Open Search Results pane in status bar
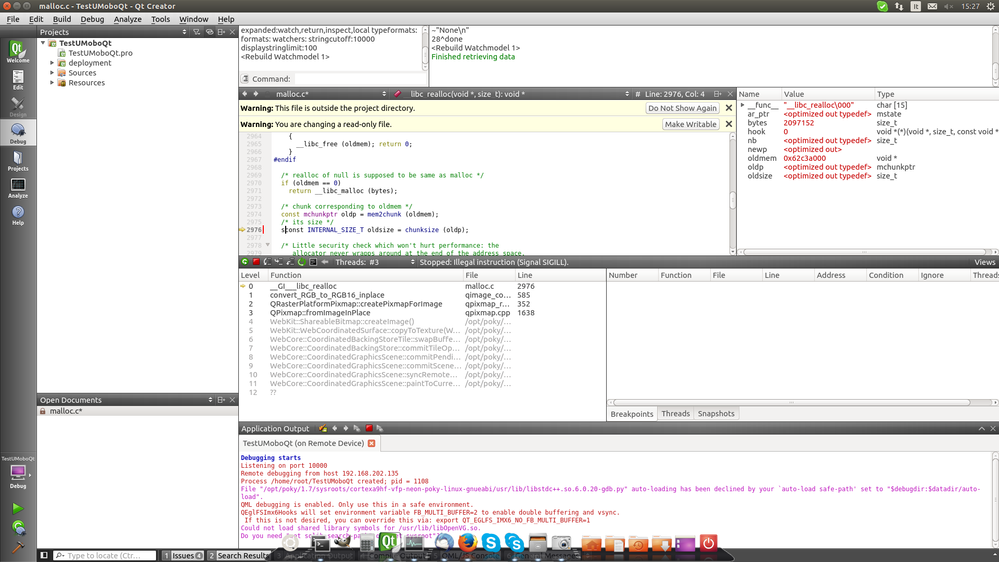This screenshot has height=562, width=999. click(239, 556)
